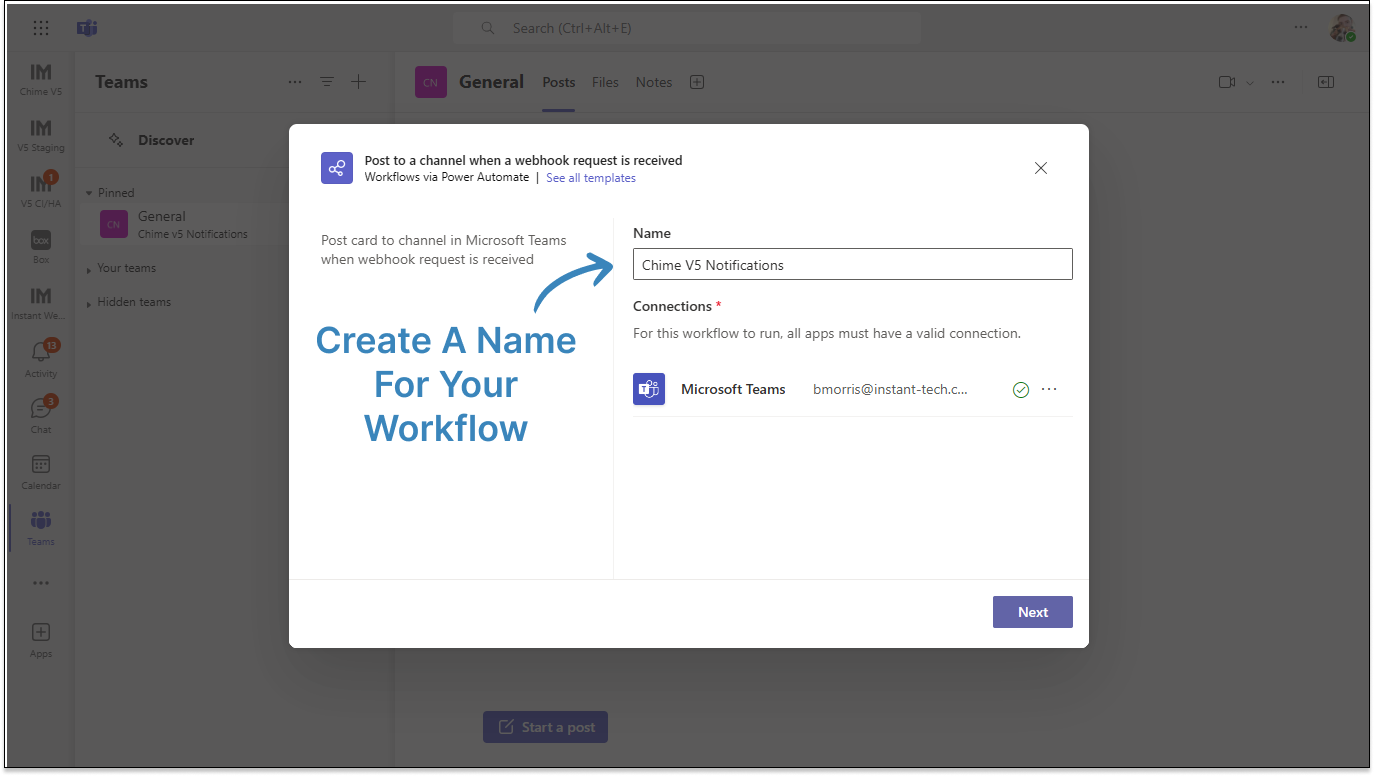This screenshot has width=1374, height=776.
Task: Click the Discover sparkle item
Action: [152, 140]
